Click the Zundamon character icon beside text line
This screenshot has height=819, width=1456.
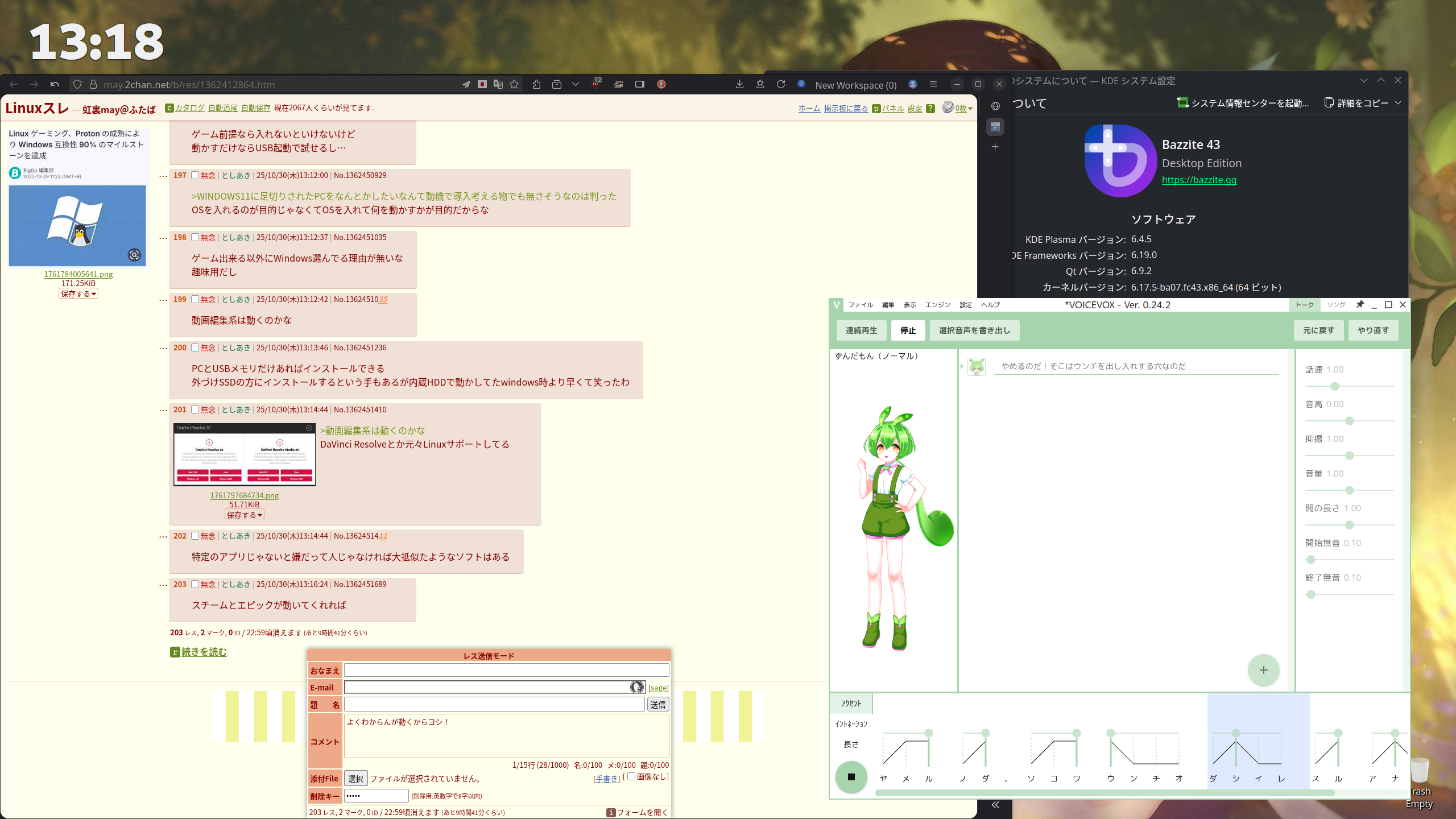coord(977,367)
